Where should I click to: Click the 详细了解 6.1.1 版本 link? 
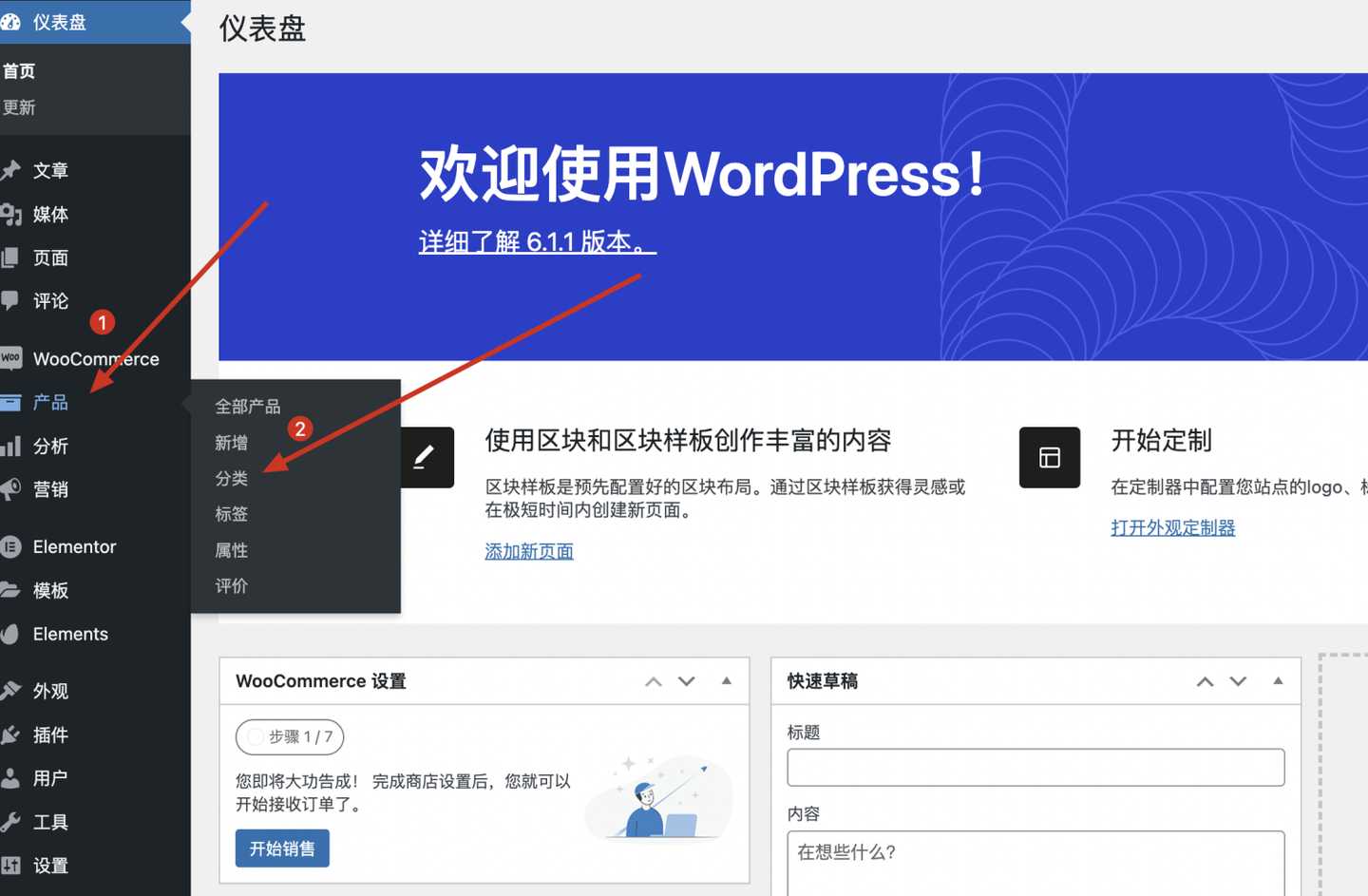[x=537, y=241]
